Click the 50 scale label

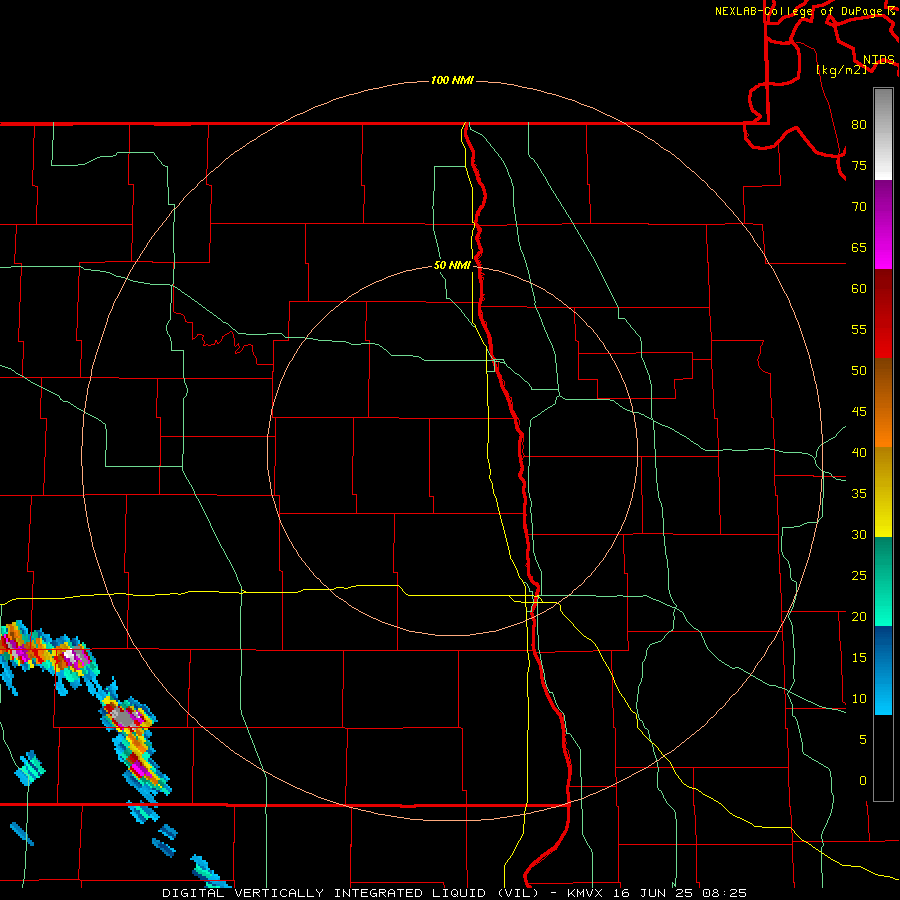pyautogui.click(x=859, y=371)
